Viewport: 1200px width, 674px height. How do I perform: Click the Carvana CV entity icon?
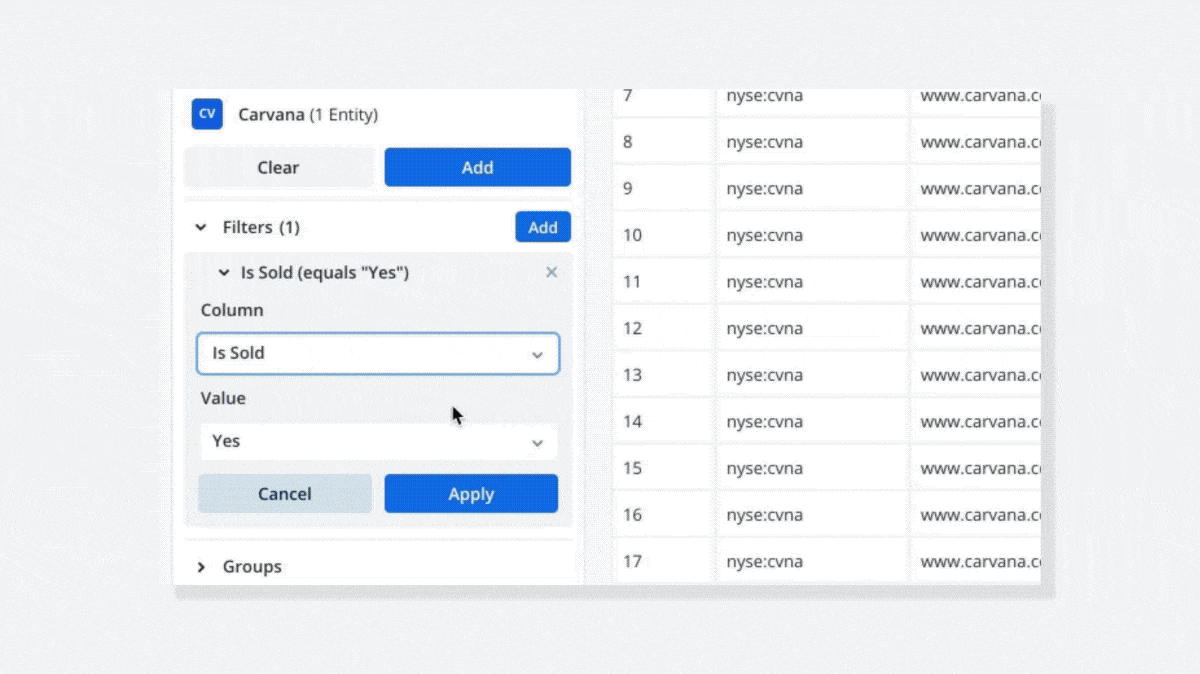[207, 114]
